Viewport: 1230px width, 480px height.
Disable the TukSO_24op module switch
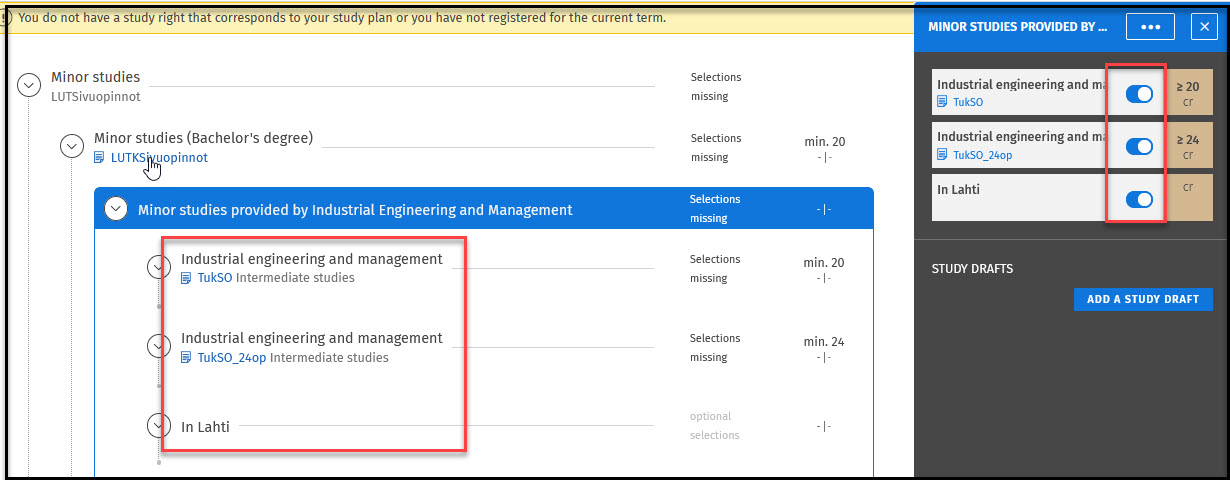pos(1139,147)
